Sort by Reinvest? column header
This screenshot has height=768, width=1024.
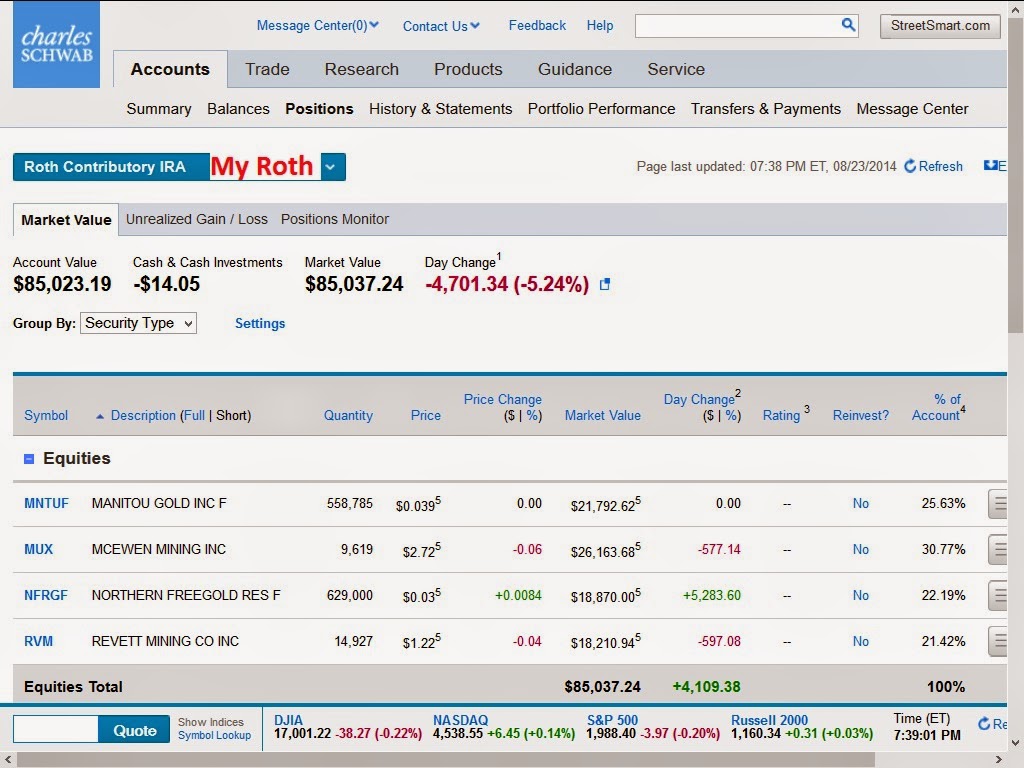(861, 415)
